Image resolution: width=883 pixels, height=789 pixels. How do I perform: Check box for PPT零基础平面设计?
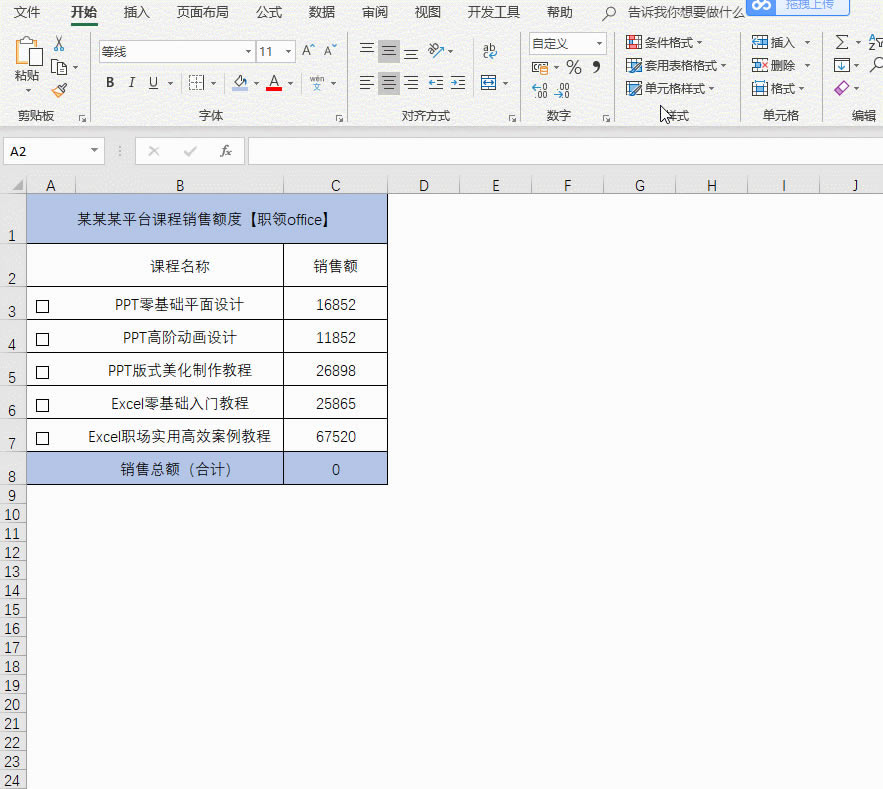[42, 306]
